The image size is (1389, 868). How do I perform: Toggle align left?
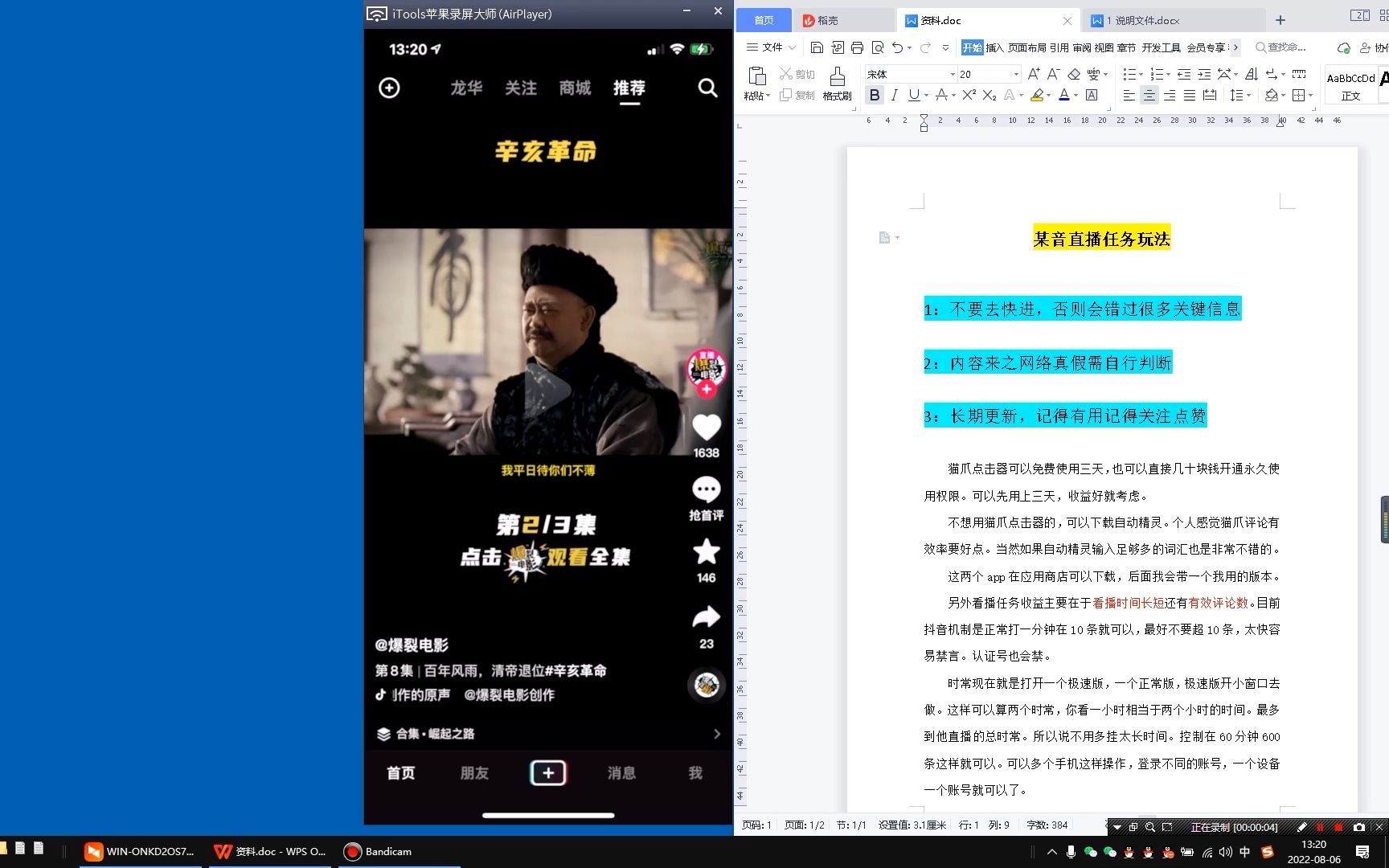click(1129, 95)
